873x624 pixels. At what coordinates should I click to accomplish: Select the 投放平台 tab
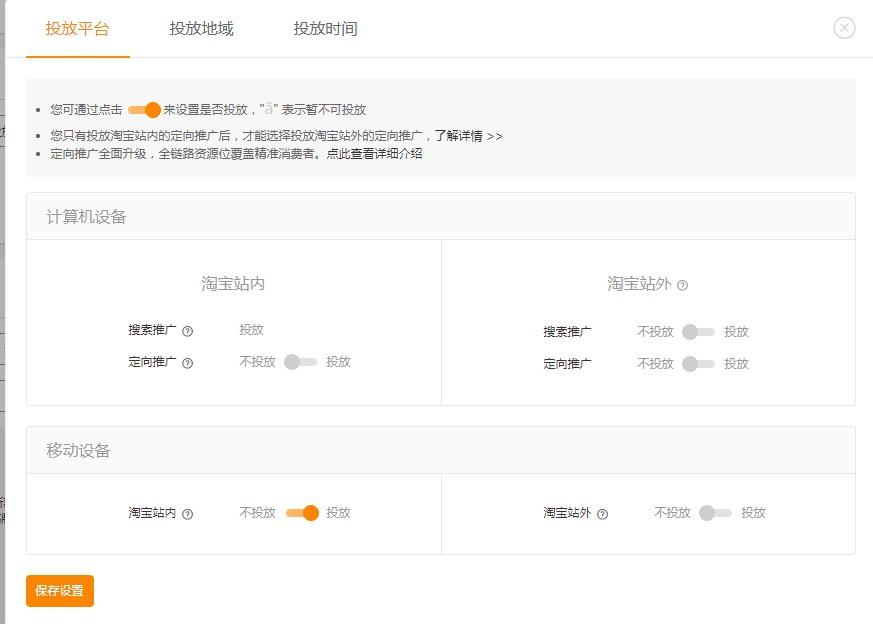pos(77,29)
